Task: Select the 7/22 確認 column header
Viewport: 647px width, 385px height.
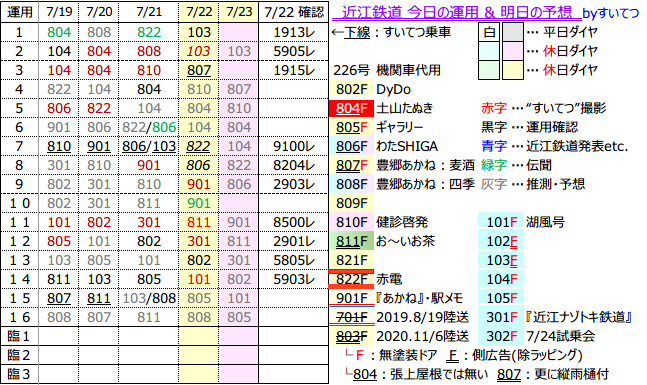Action: (294, 12)
